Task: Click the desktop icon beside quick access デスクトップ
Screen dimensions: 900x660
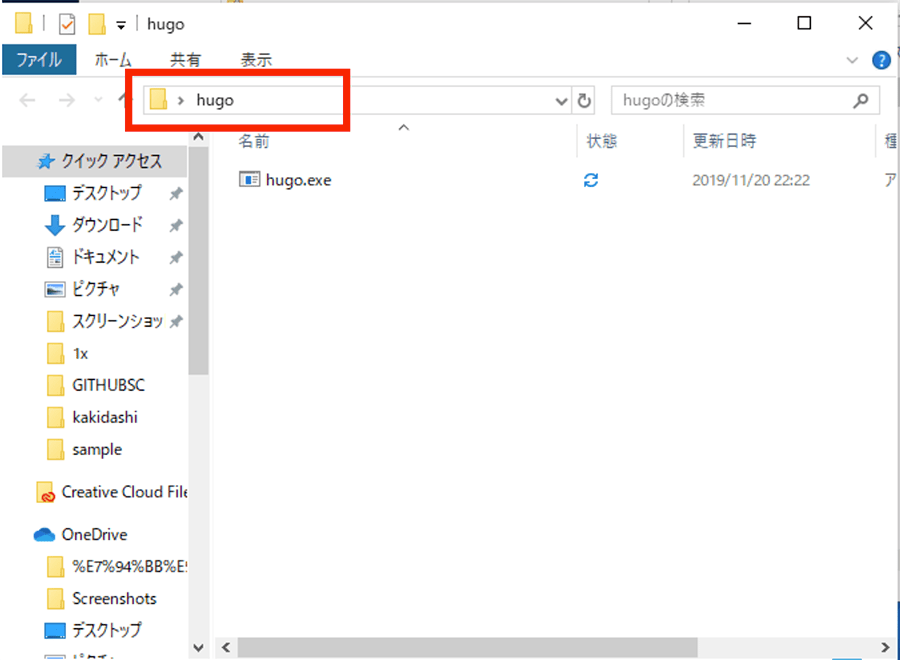Action: [55, 194]
